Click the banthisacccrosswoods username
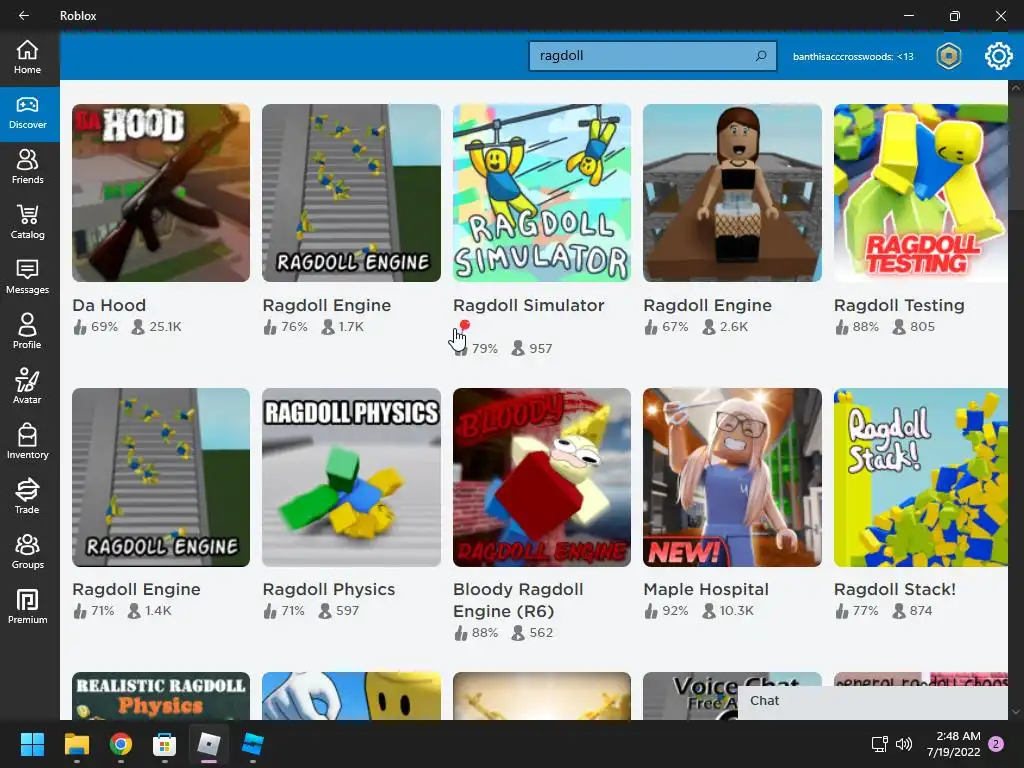This screenshot has height=768, width=1024. (853, 57)
